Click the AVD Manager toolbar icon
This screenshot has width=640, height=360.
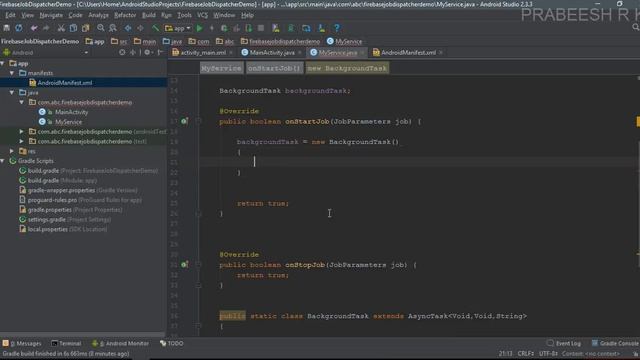pyautogui.click(x=276, y=28)
